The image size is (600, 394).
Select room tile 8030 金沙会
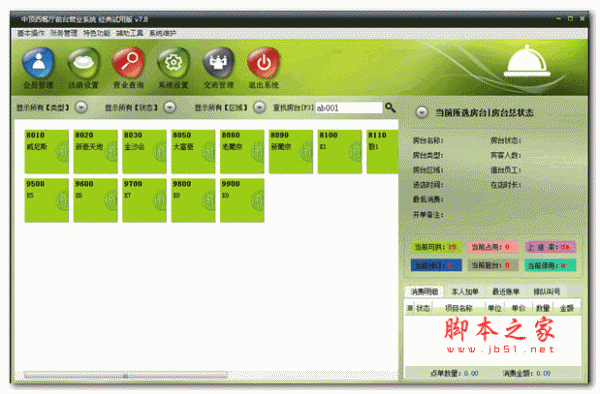(144, 152)
